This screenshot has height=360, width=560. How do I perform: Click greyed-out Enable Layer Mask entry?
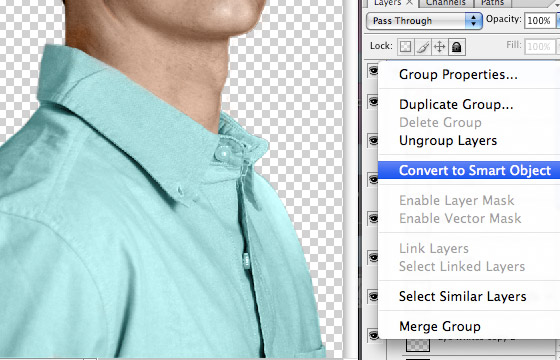(x=469, y=201)
